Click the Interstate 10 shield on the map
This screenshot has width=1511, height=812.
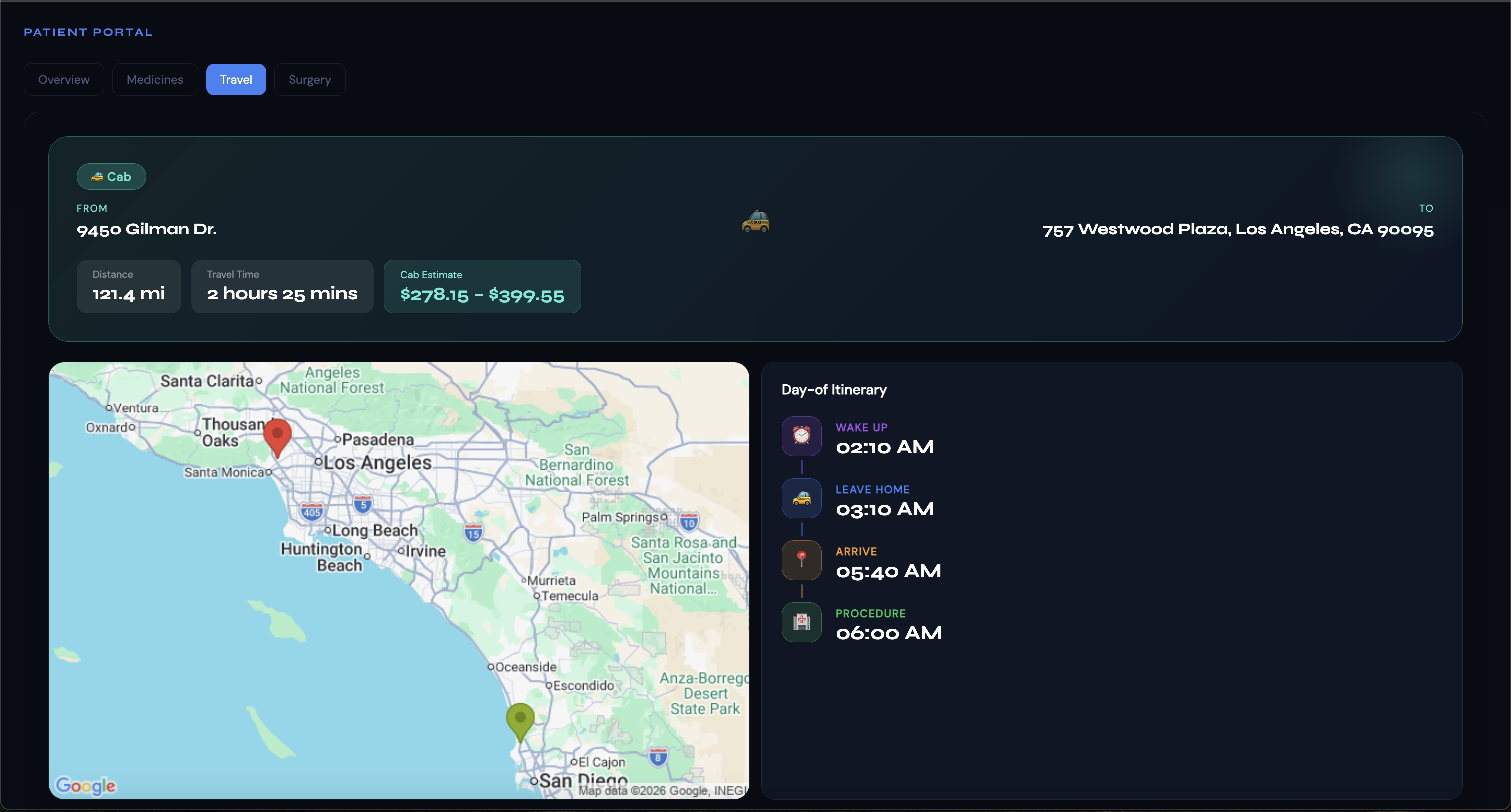689,522
